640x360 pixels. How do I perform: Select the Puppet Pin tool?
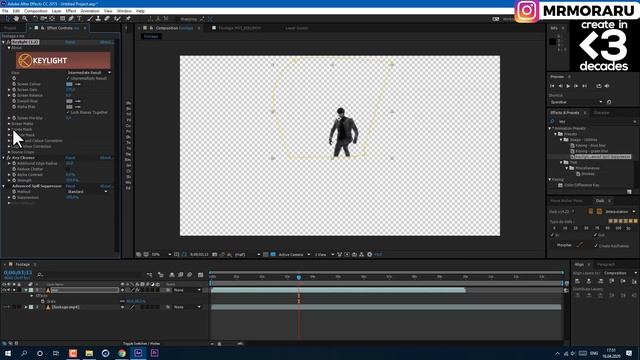(128, 19)
